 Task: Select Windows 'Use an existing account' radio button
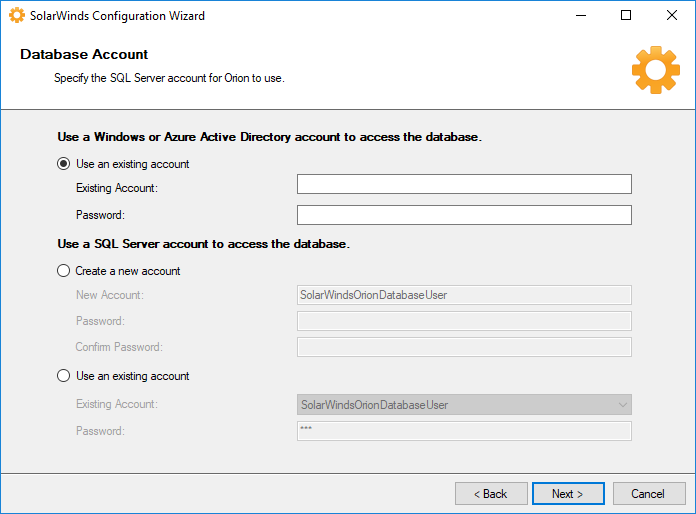64,164
